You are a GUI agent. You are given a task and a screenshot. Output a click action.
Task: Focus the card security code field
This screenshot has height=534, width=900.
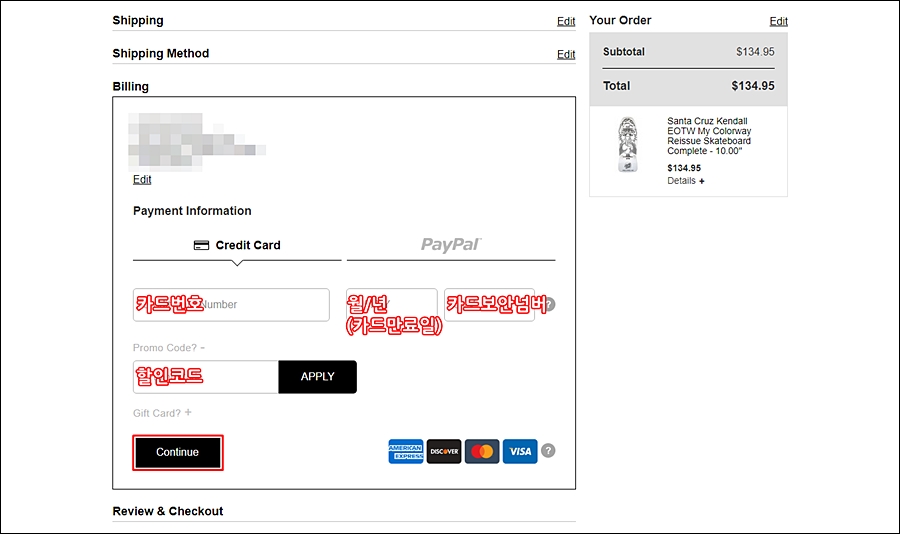tap(490, 305)
